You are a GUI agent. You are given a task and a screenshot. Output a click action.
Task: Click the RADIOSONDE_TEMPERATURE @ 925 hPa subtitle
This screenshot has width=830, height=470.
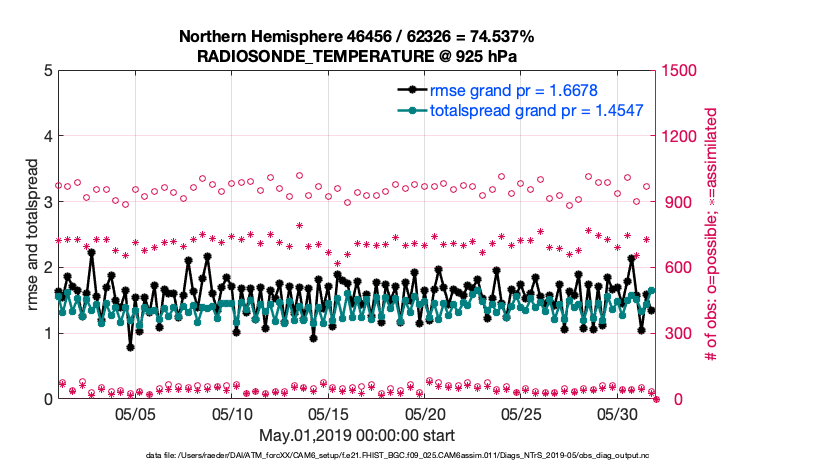click(x=356, y=55)
